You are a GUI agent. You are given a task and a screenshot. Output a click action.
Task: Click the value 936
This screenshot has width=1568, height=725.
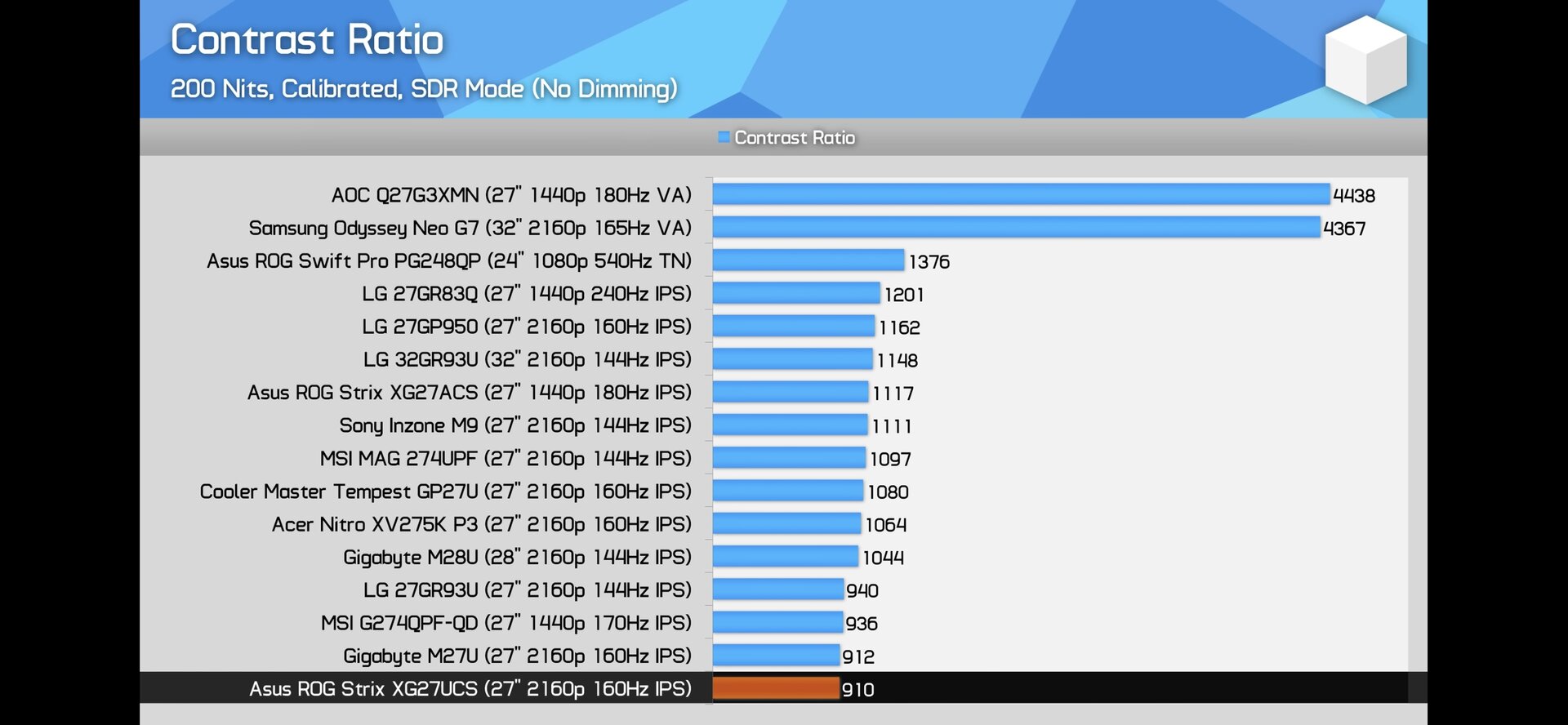862,624
